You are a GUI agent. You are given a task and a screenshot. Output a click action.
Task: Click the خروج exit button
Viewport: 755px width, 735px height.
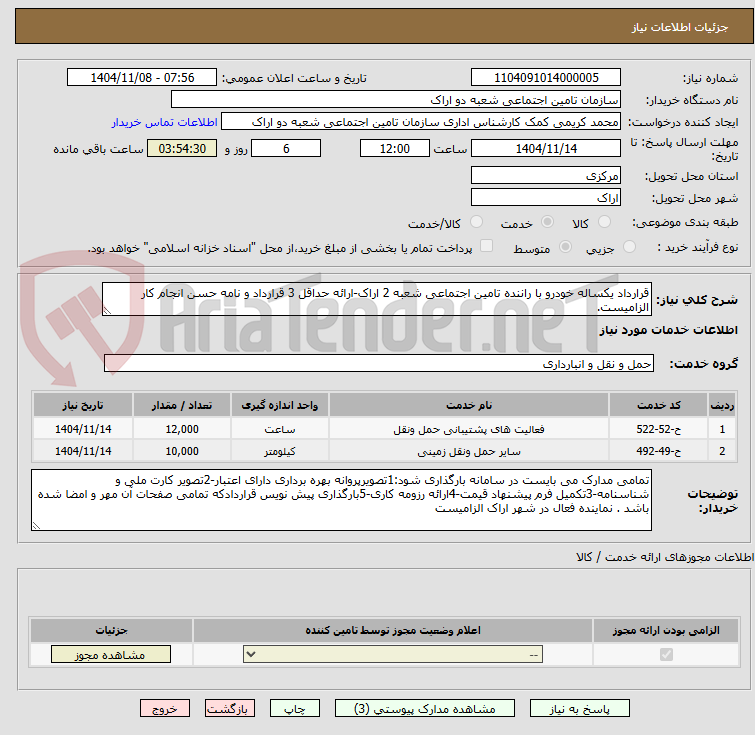click(165, 709)
